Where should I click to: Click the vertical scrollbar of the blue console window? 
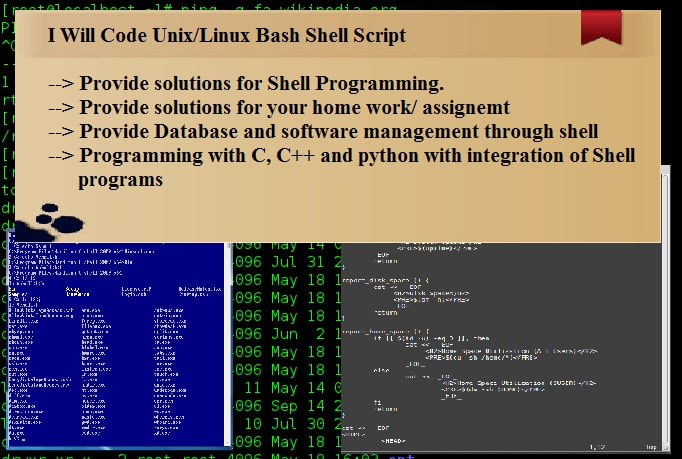point(227,344)
